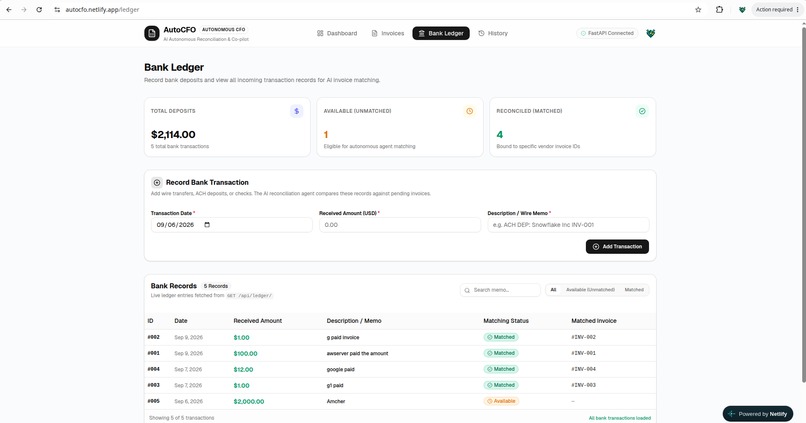Open the browser extensions puzzle icon
The height and width of the screenshot is (423, 806).
click(x=719, y=10)
